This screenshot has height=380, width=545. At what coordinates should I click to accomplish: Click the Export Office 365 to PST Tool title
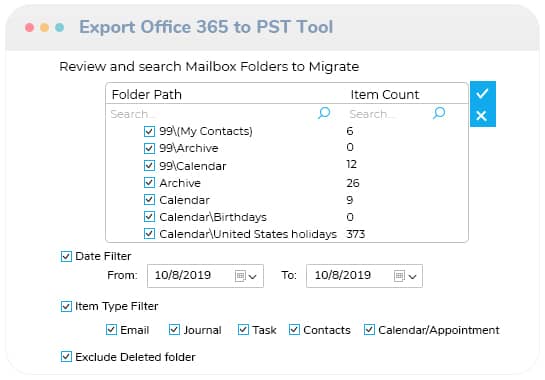pos(206,27)
